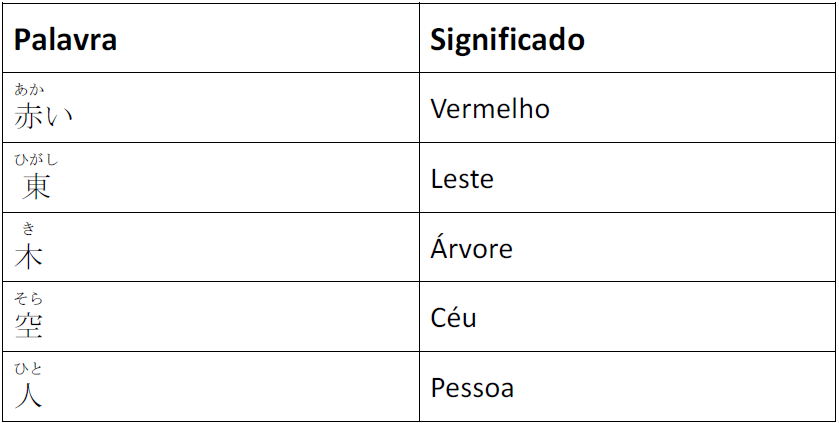This screenshot has width=839, height=423.
Task: Click the furigana ひ above the kanji 東
Action: pos(21,160)
